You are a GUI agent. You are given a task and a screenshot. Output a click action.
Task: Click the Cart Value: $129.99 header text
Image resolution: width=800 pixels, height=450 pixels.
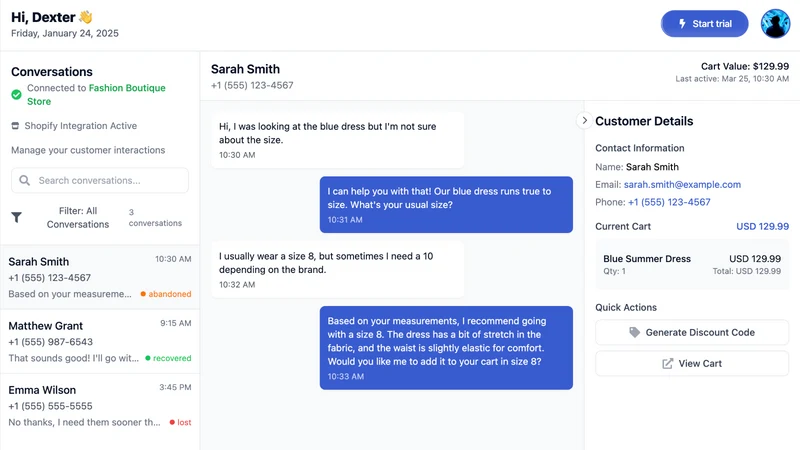(744, 66)
